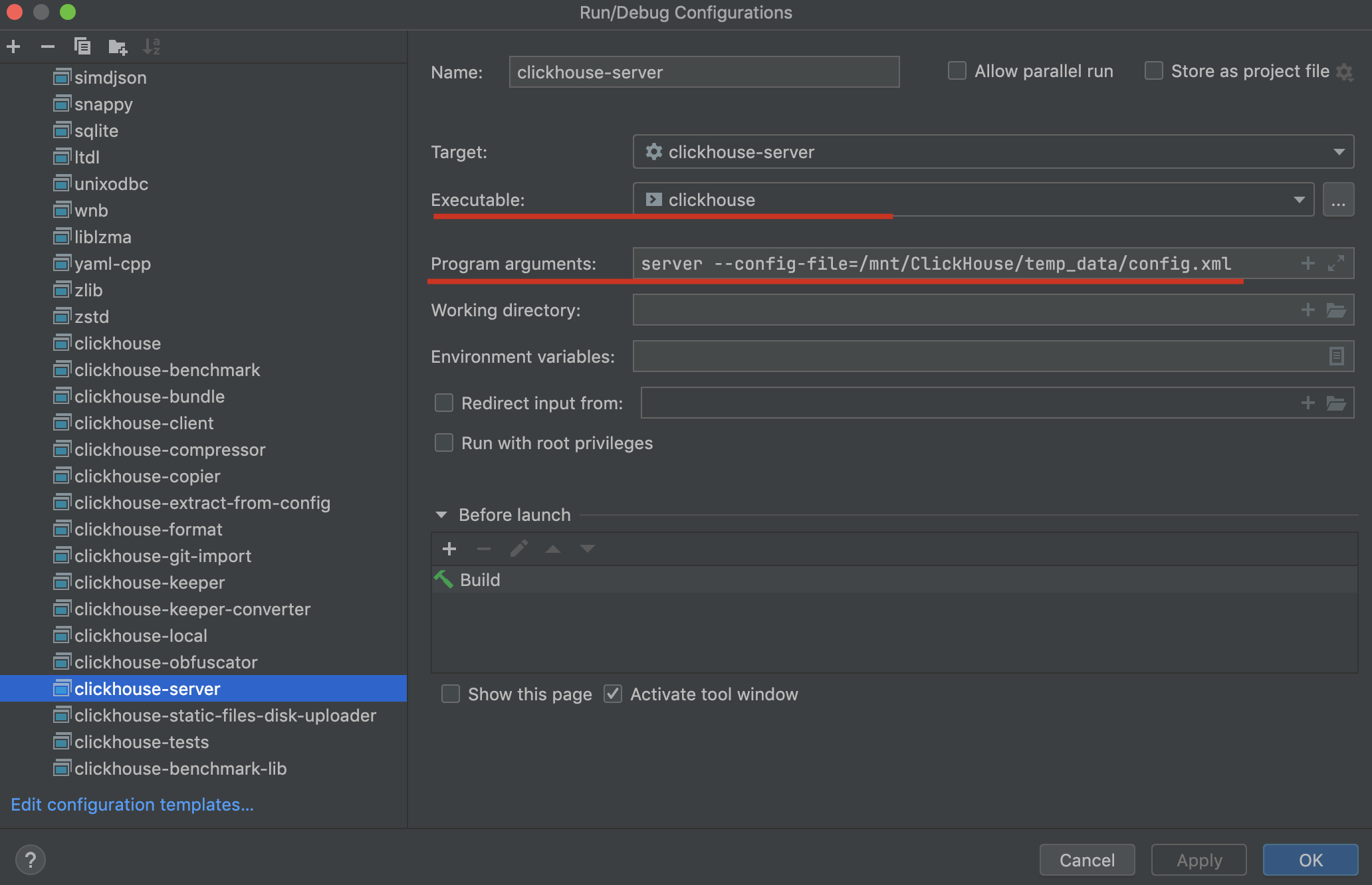Open Edit configuration templates link

pyautogui.click(x=132, y=805)
